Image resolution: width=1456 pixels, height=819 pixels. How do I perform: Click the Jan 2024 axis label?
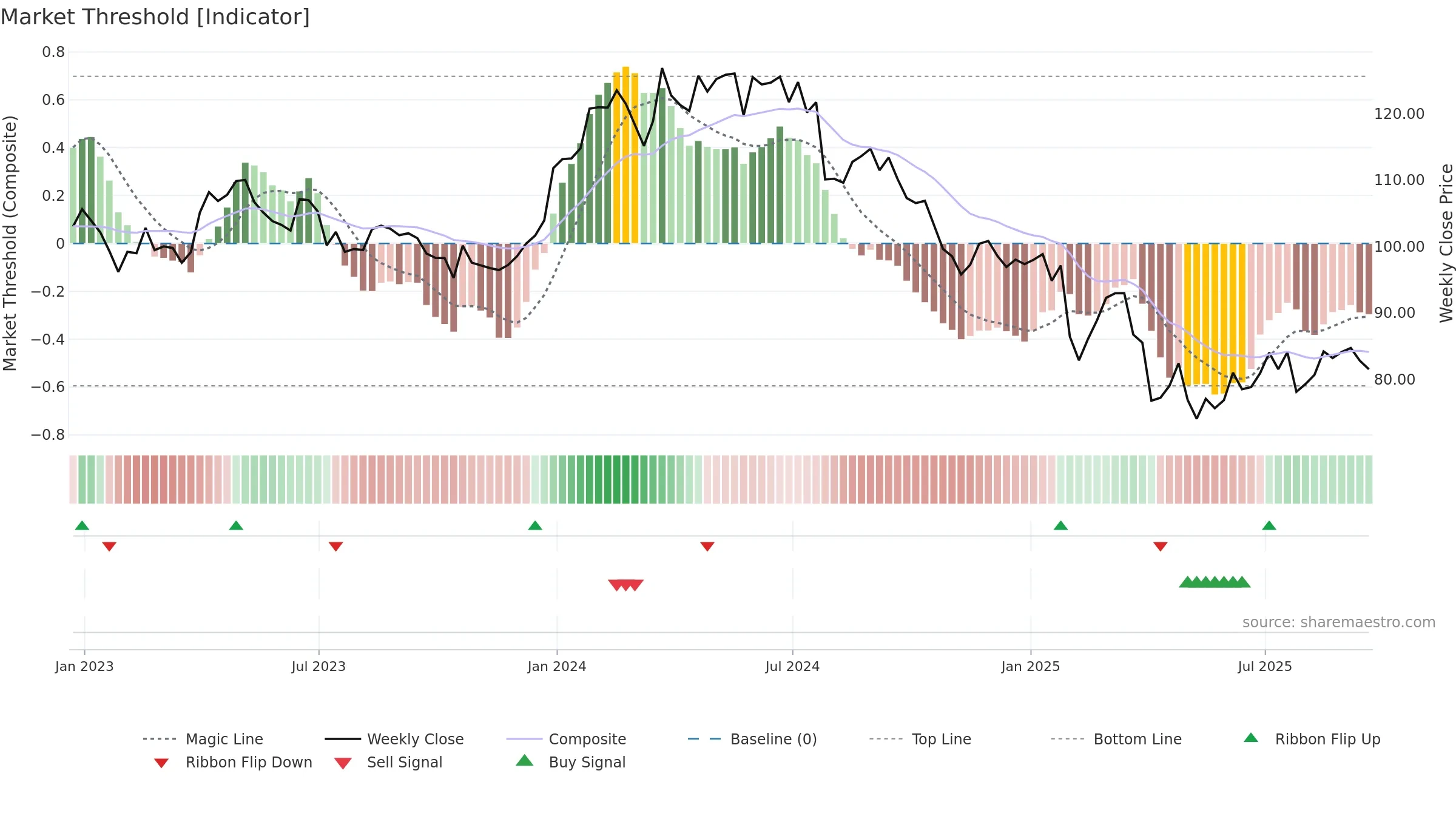(557, 667)
